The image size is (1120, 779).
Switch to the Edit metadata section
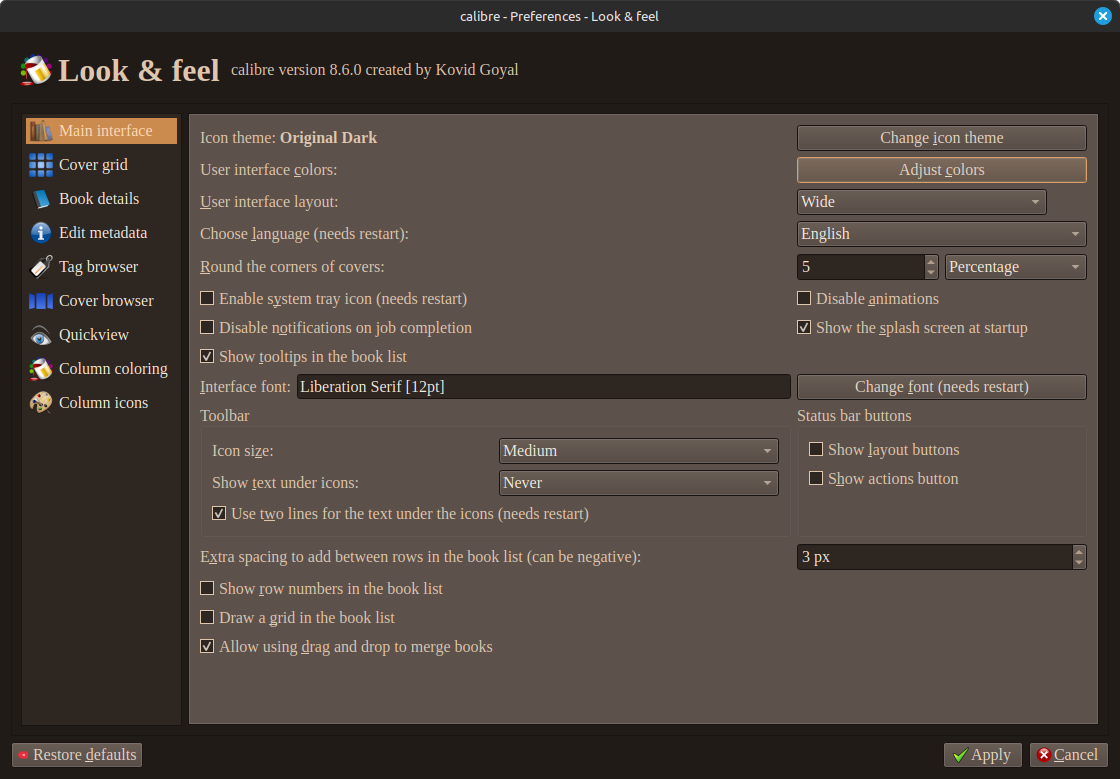click(101, 233)
